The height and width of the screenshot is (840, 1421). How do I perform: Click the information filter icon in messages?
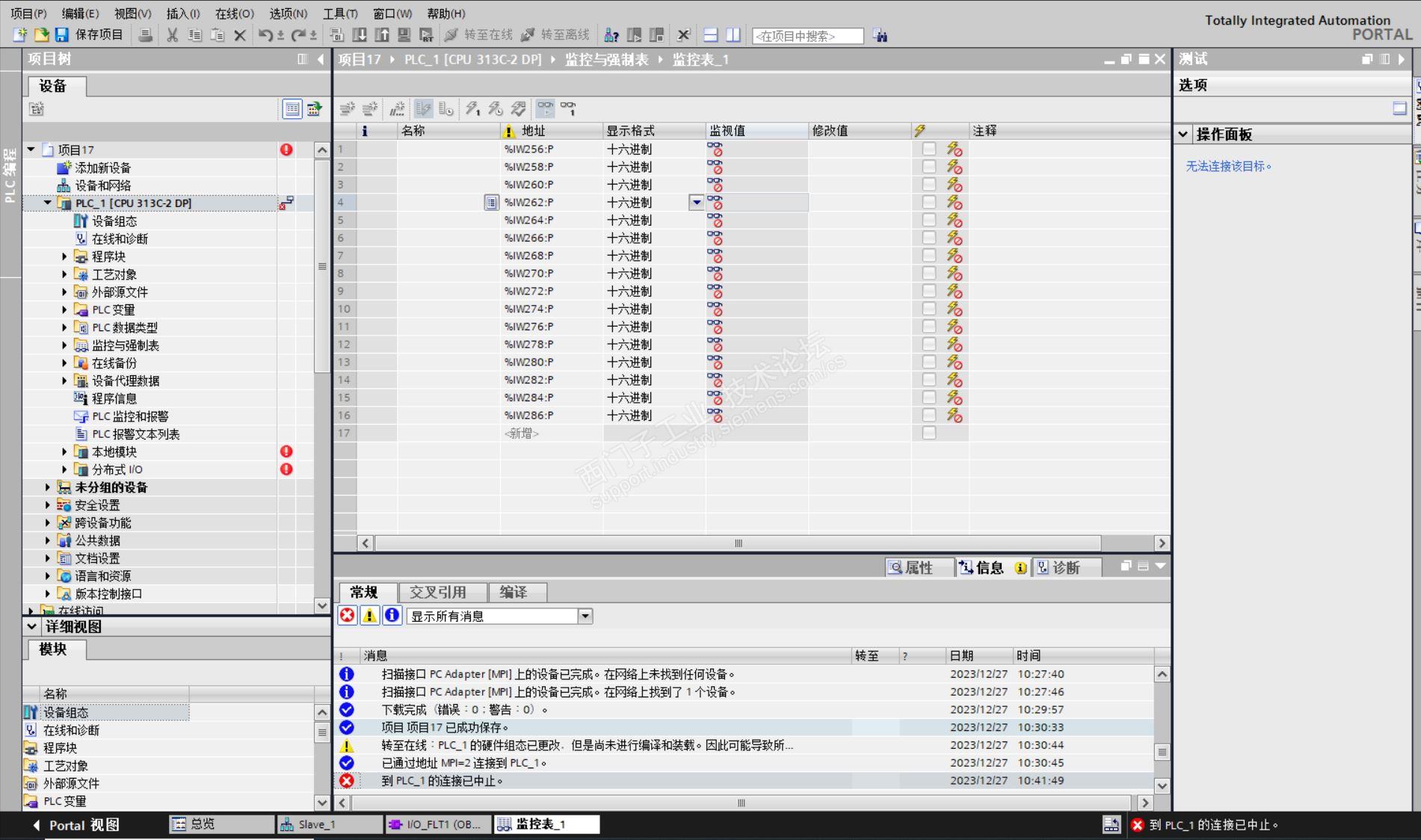pos(392,616)
